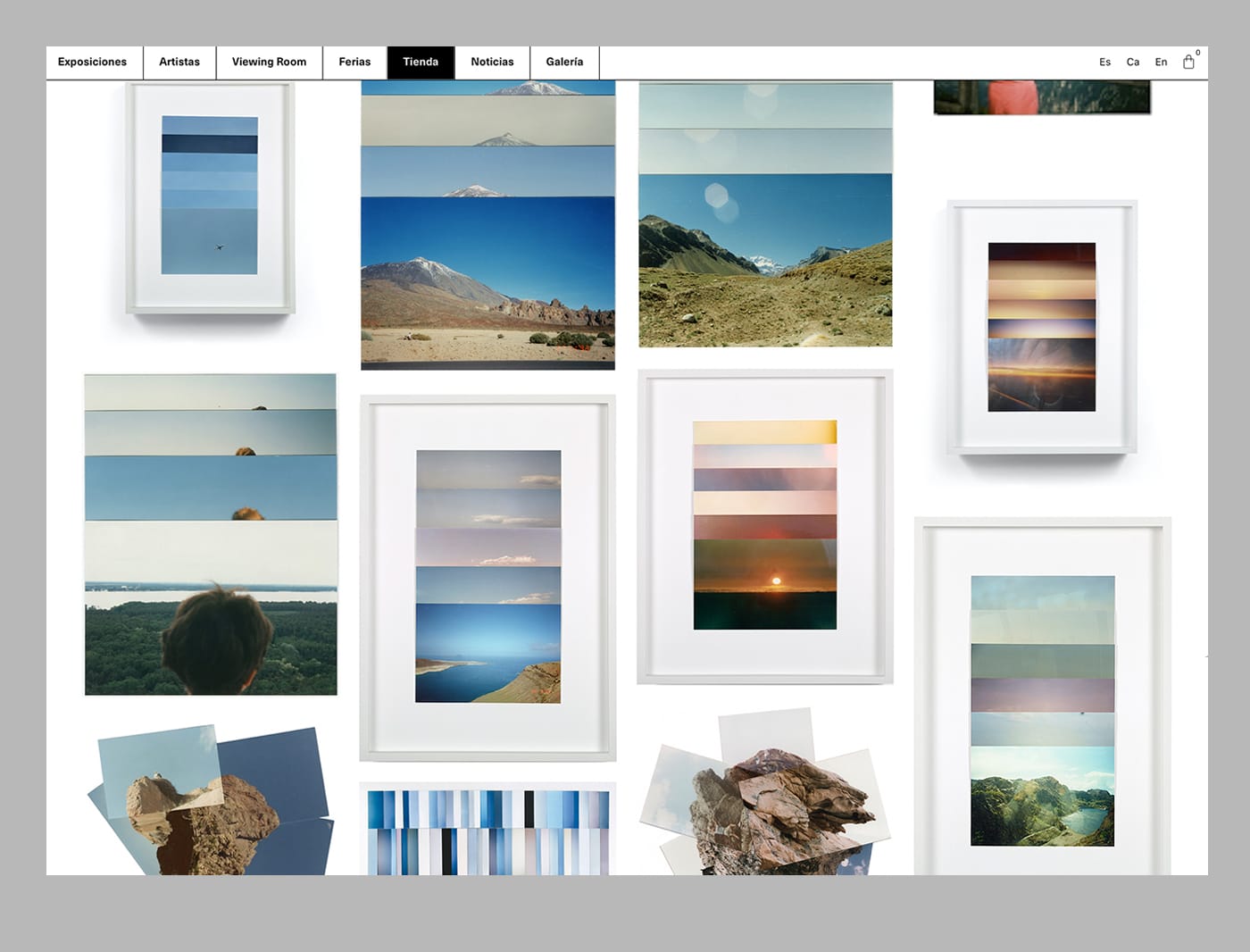Screen dimensions: 1250x952
Task: View framed blue sea coastline artwork
Action: pos(487,578)
